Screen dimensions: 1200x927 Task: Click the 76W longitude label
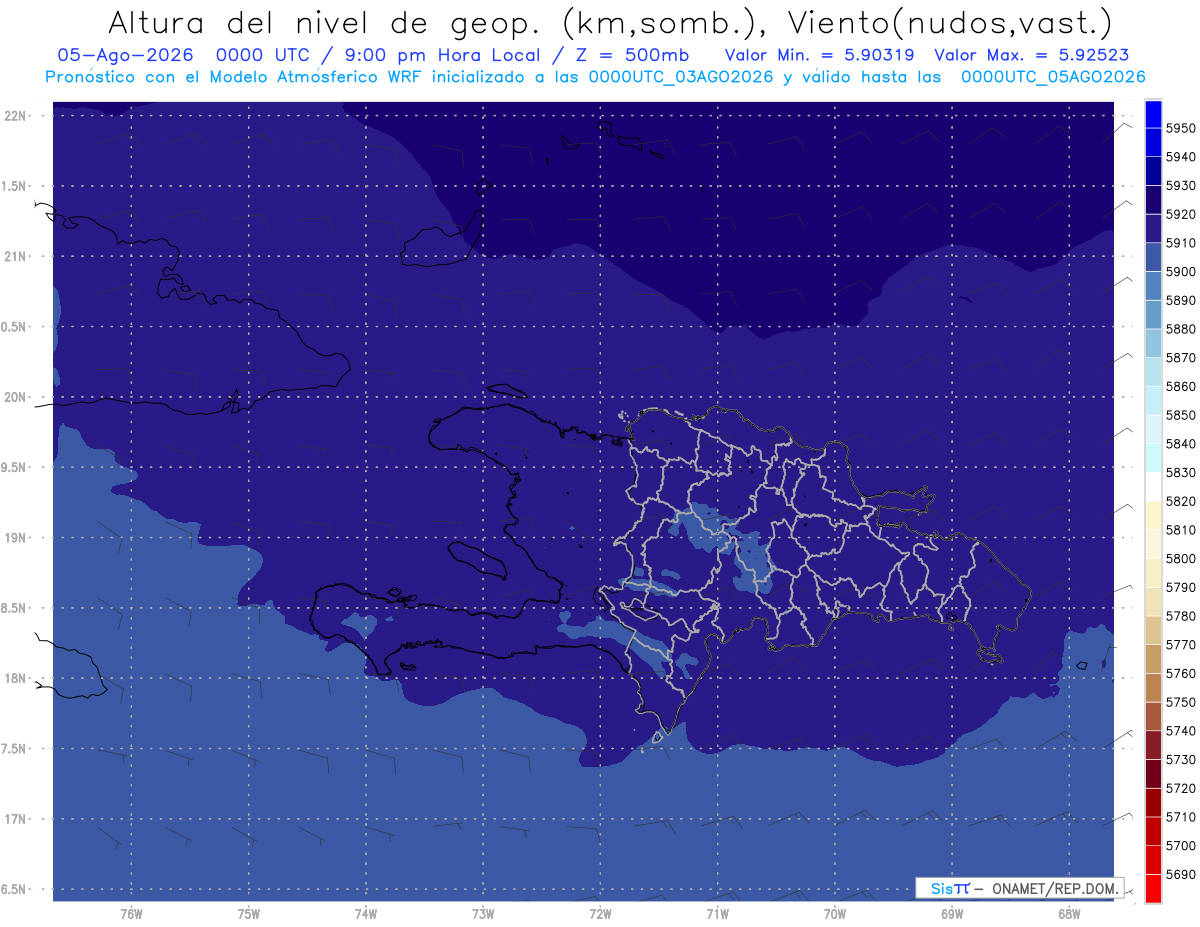click(131, 914)
